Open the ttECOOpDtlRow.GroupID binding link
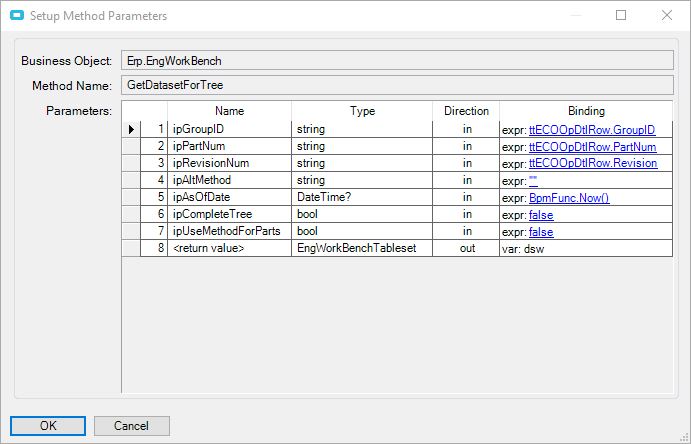 pyautogui.click(x=591, y=130)
